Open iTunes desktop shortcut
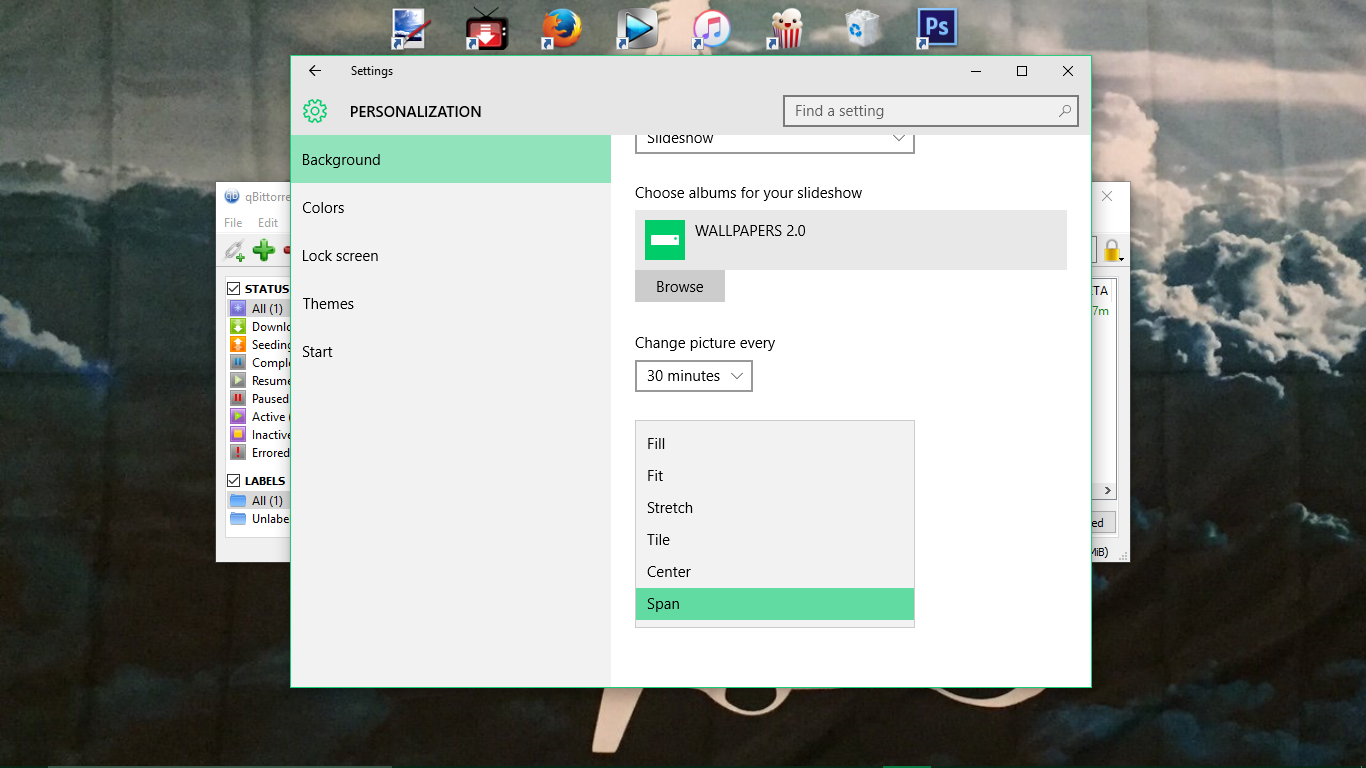Screen dimensions: 1366x768 click(x=711, y=28)
